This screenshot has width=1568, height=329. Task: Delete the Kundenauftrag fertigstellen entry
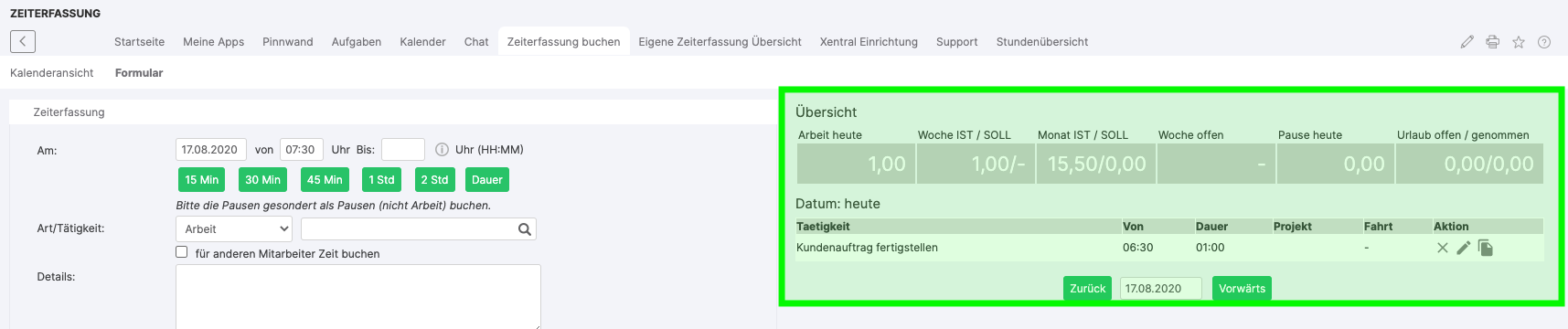tap(1442, 248)
